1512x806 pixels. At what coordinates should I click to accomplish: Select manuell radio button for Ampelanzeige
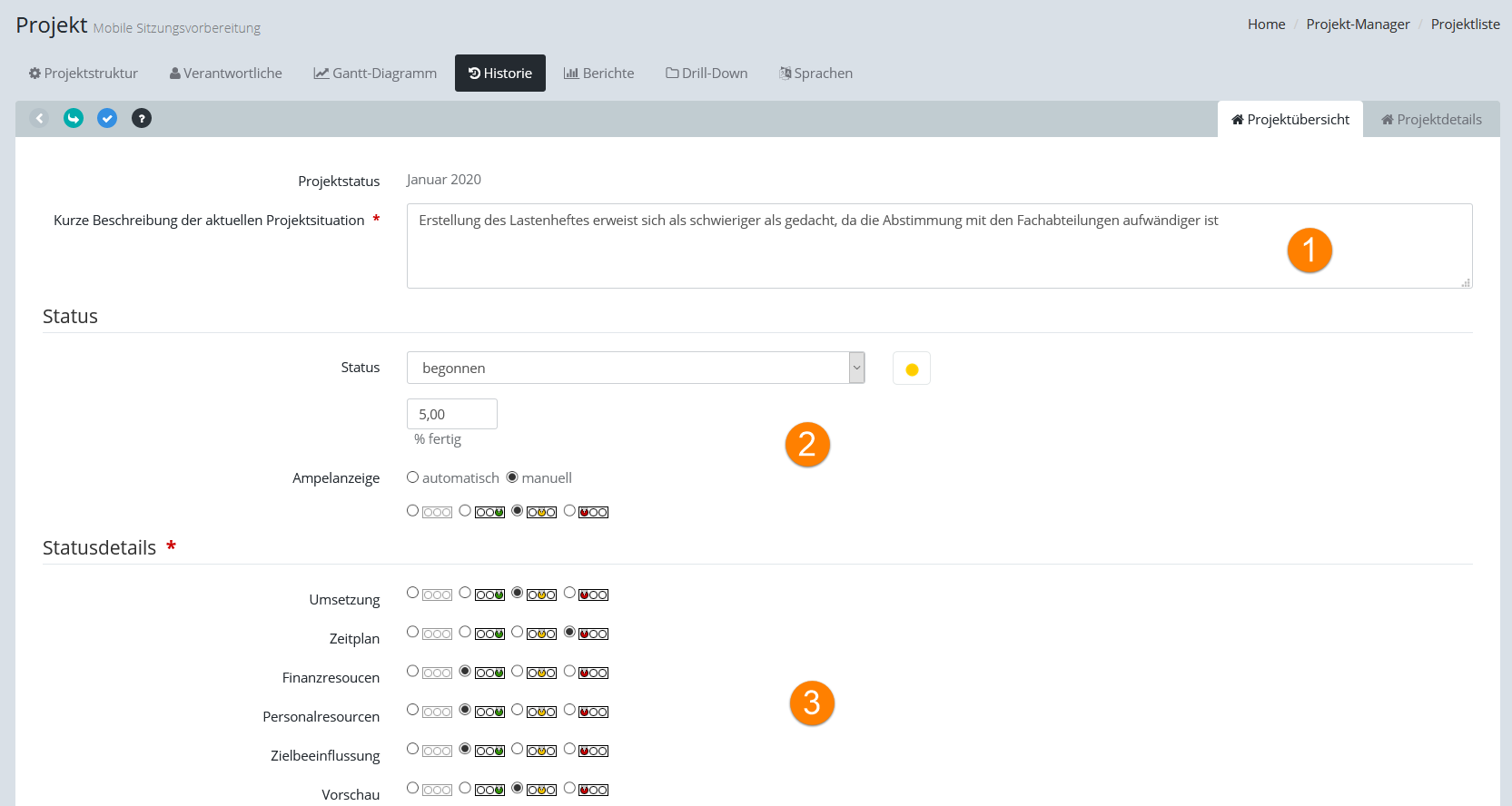[x=512, y=477]
